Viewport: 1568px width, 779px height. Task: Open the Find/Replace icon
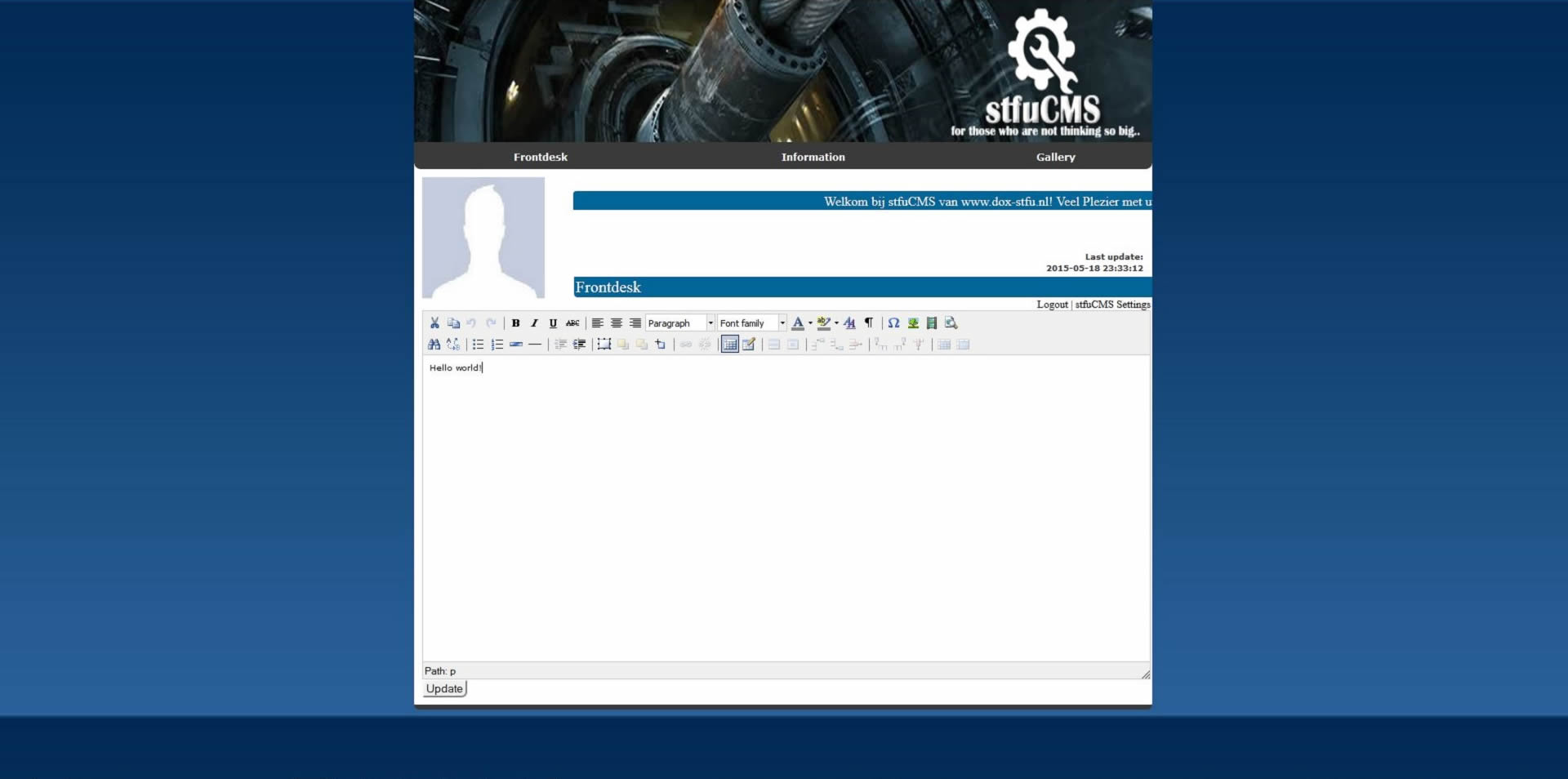(453, 345)
